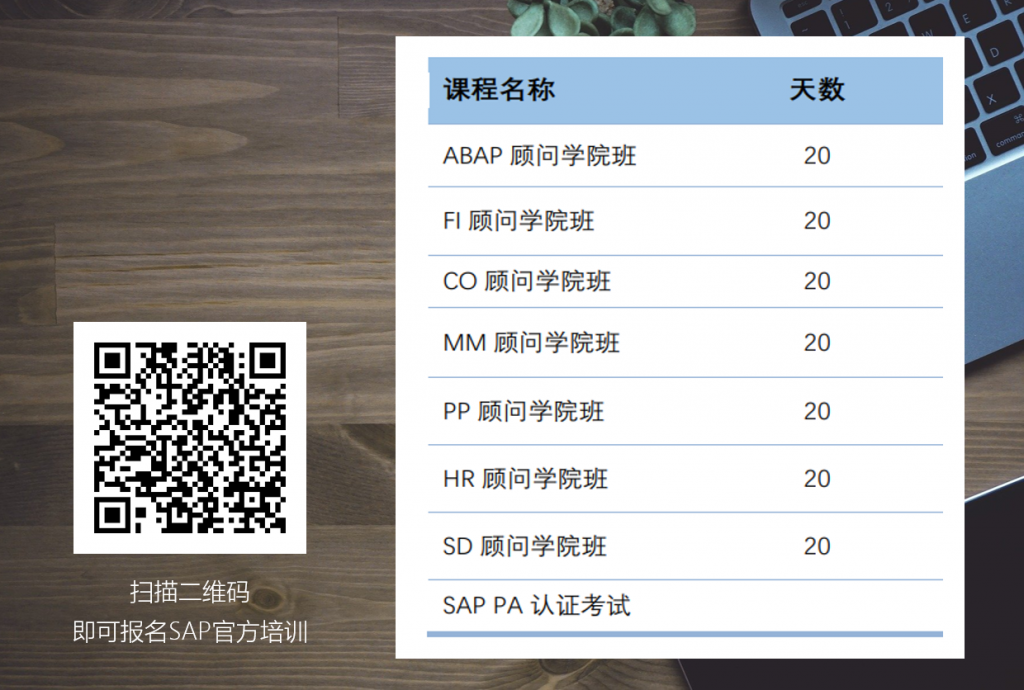The width and height of the screenshot is (1024, 690).
Task: Click the SAP training signup QR code
Action: pyautogui.click(x=190, y=437)
